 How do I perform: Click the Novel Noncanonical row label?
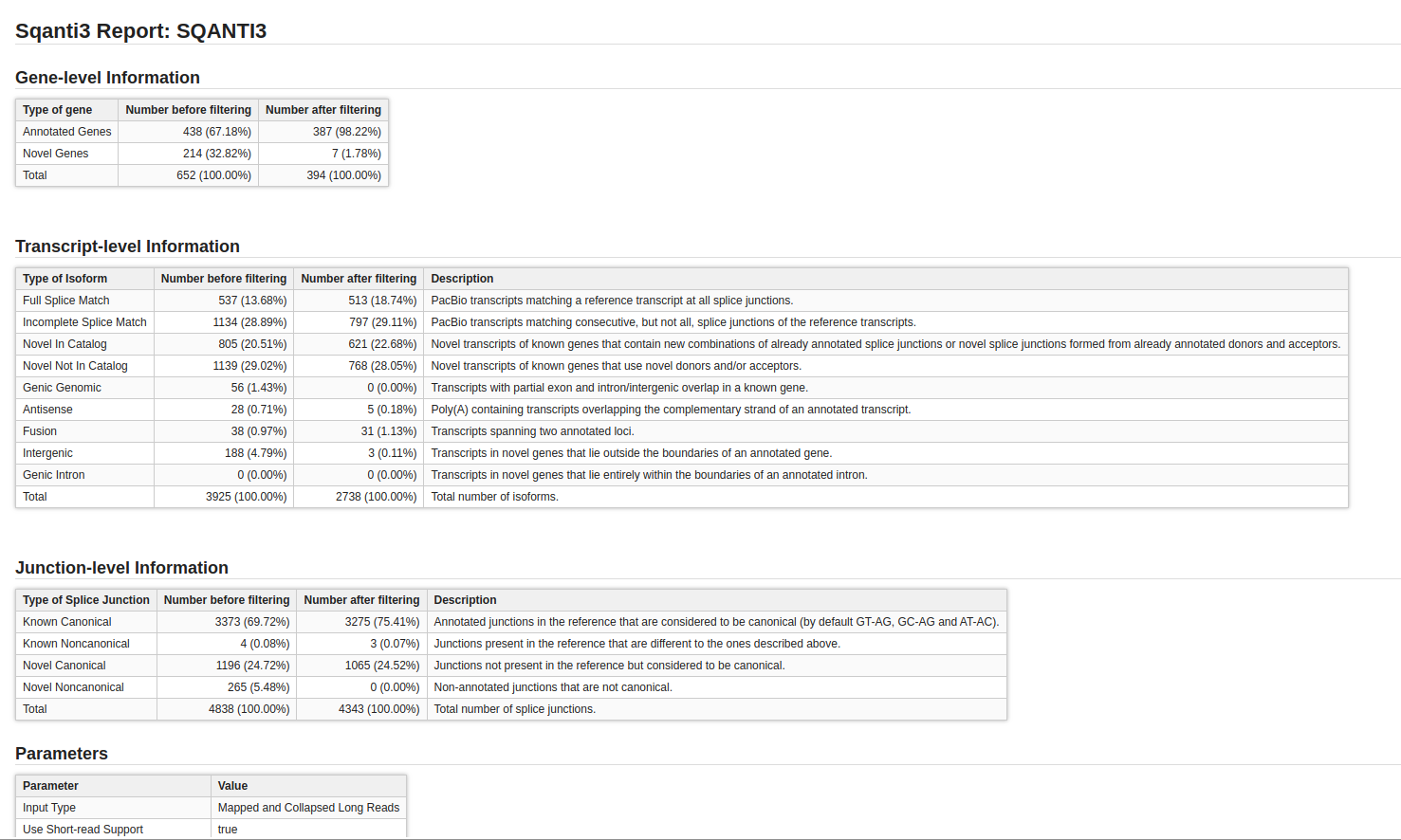coord(73,687)
